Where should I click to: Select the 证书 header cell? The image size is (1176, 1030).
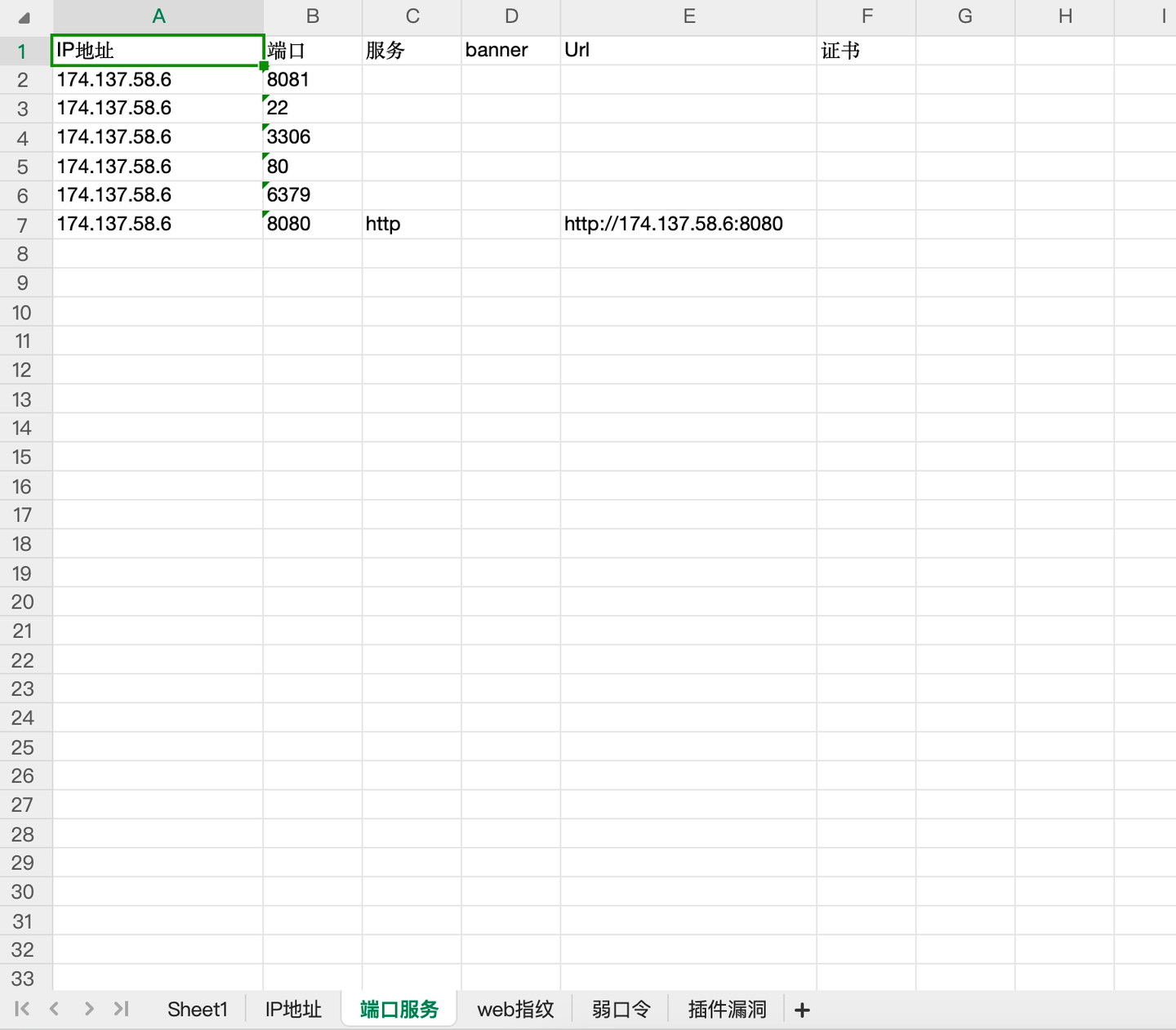tap(866, 51)
